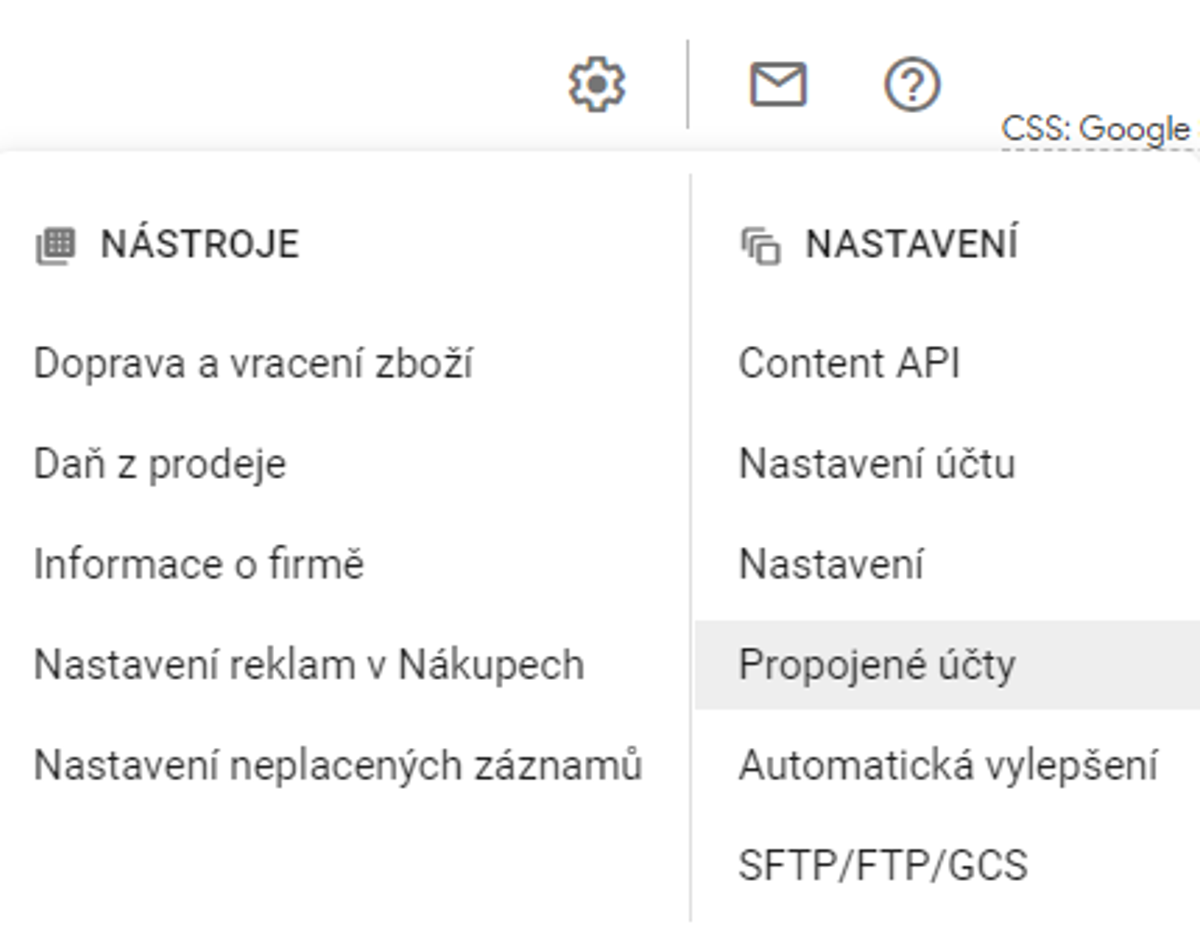Click the Nastavení stacked squares icon
Screen dimensions: 1200x927
click(x=760, y=245)
